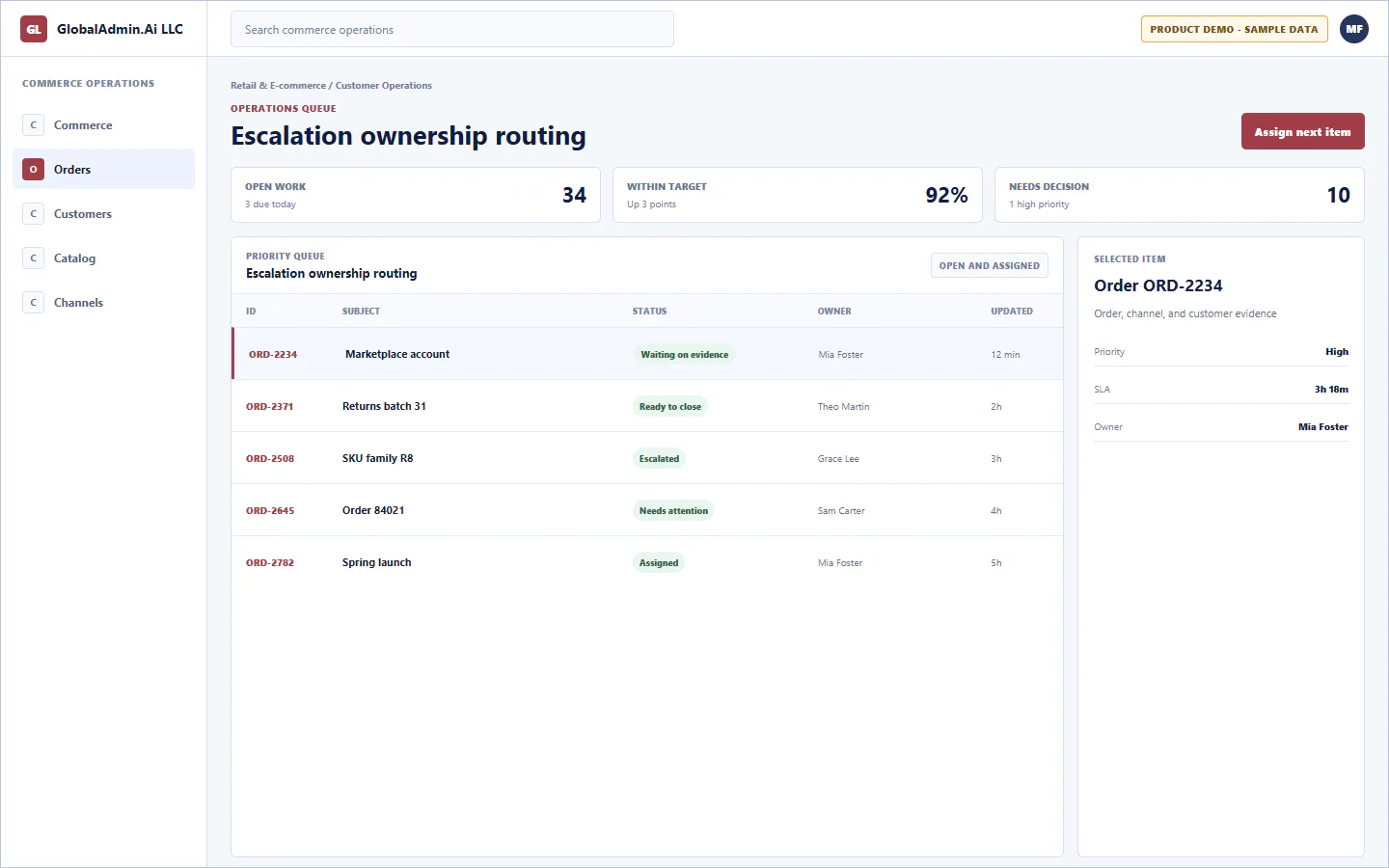Click the Order ORD-2234 detail heading
Screen dimensions: 1389x868
1157,285
